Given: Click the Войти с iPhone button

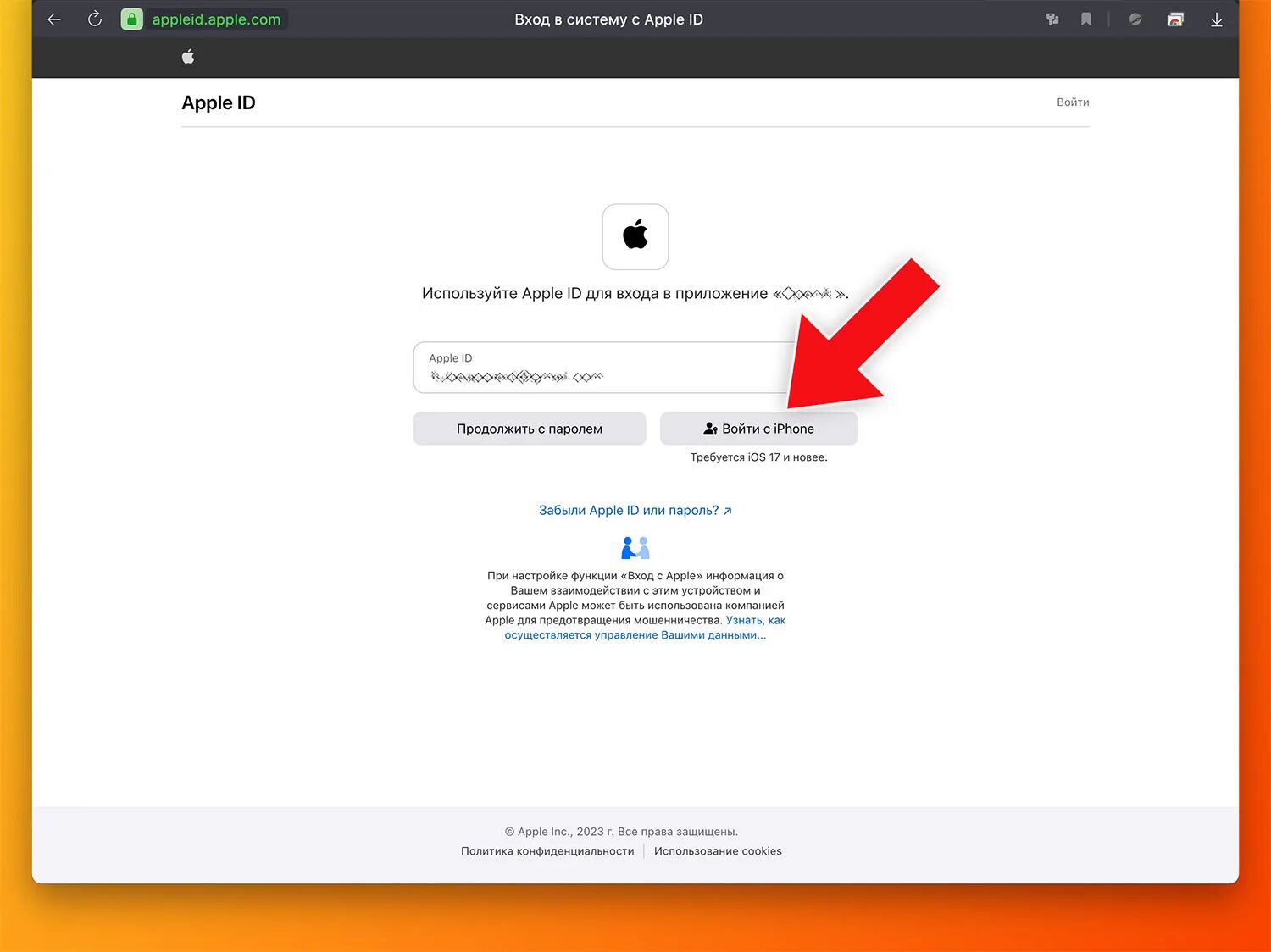Looking at the screenshot, I should point(758,429).
